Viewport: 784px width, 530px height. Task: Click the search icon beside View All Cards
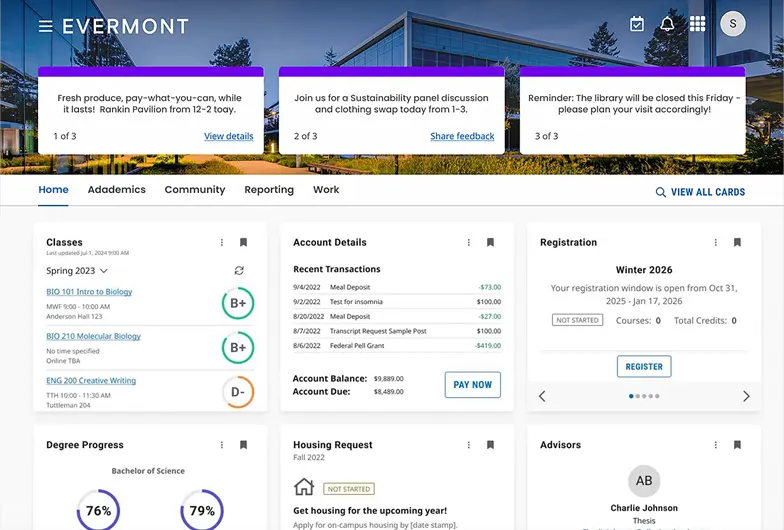click(x=660, y=192)
